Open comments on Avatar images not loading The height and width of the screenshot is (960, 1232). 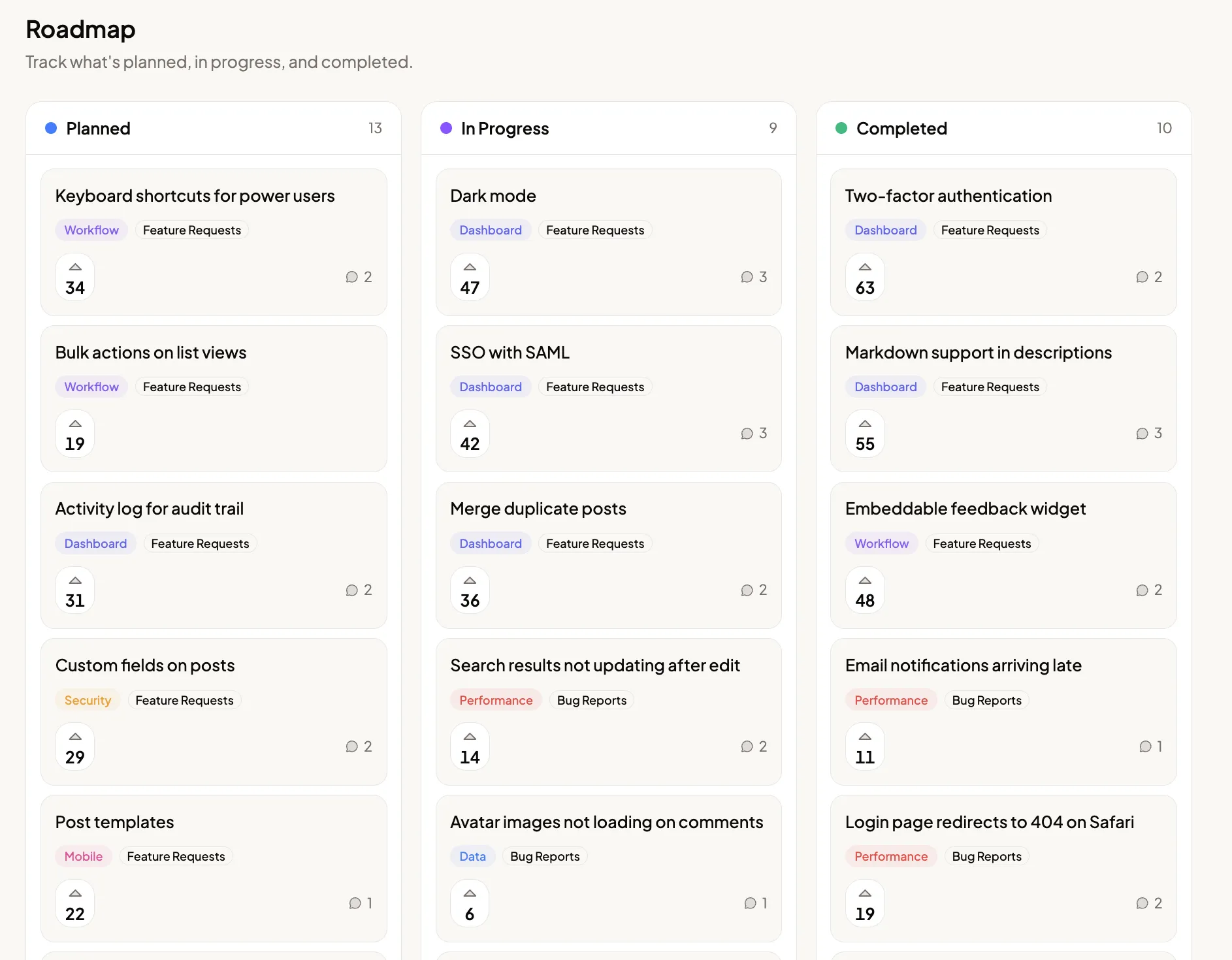pos(756,903)
